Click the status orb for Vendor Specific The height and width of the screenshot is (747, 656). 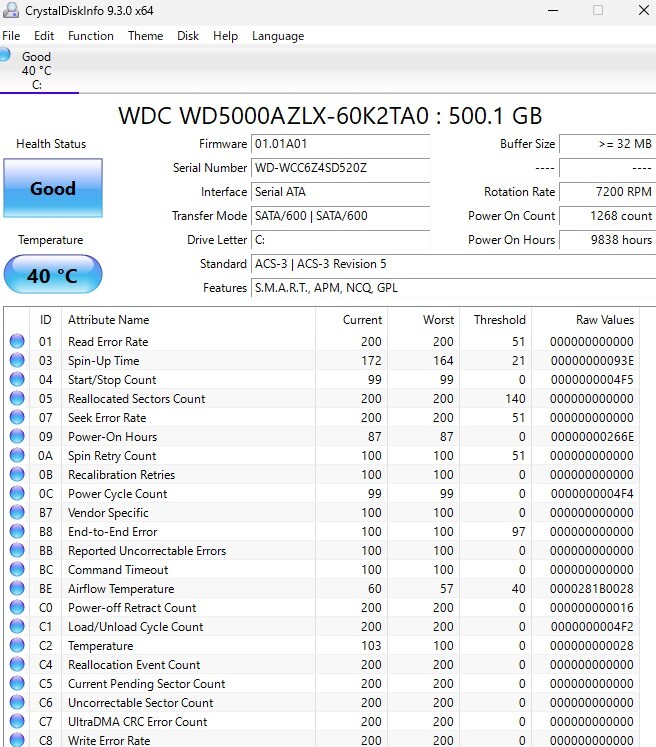coord(17,512)
